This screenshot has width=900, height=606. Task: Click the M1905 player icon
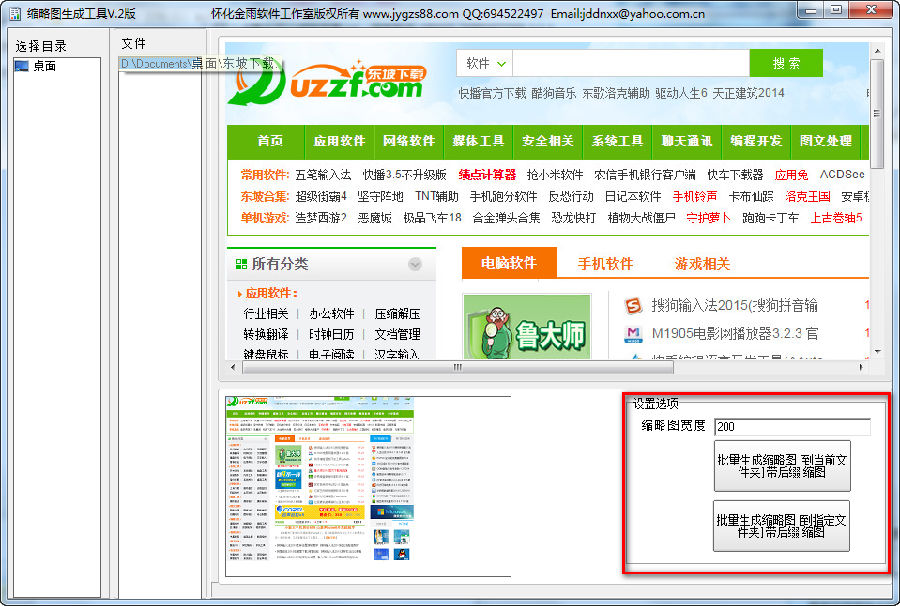click(x=633, y=334)
